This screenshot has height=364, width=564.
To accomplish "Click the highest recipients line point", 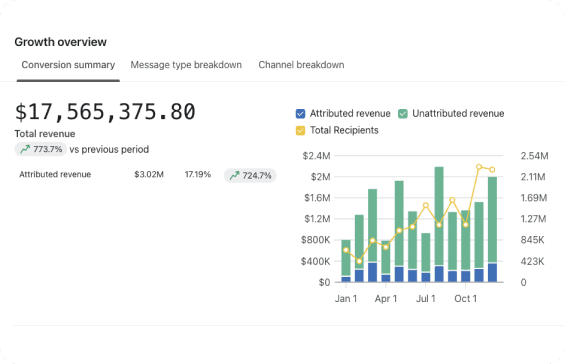I will tap(479, 167).
